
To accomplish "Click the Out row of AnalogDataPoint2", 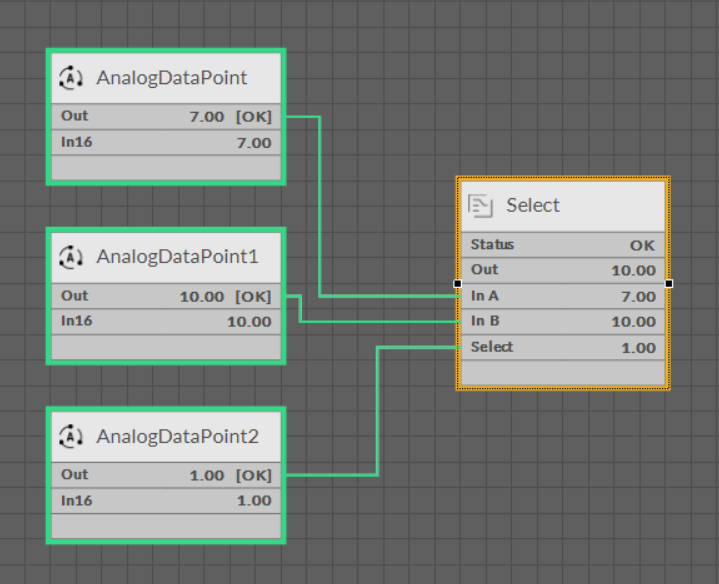I will [x=165, y=475].
